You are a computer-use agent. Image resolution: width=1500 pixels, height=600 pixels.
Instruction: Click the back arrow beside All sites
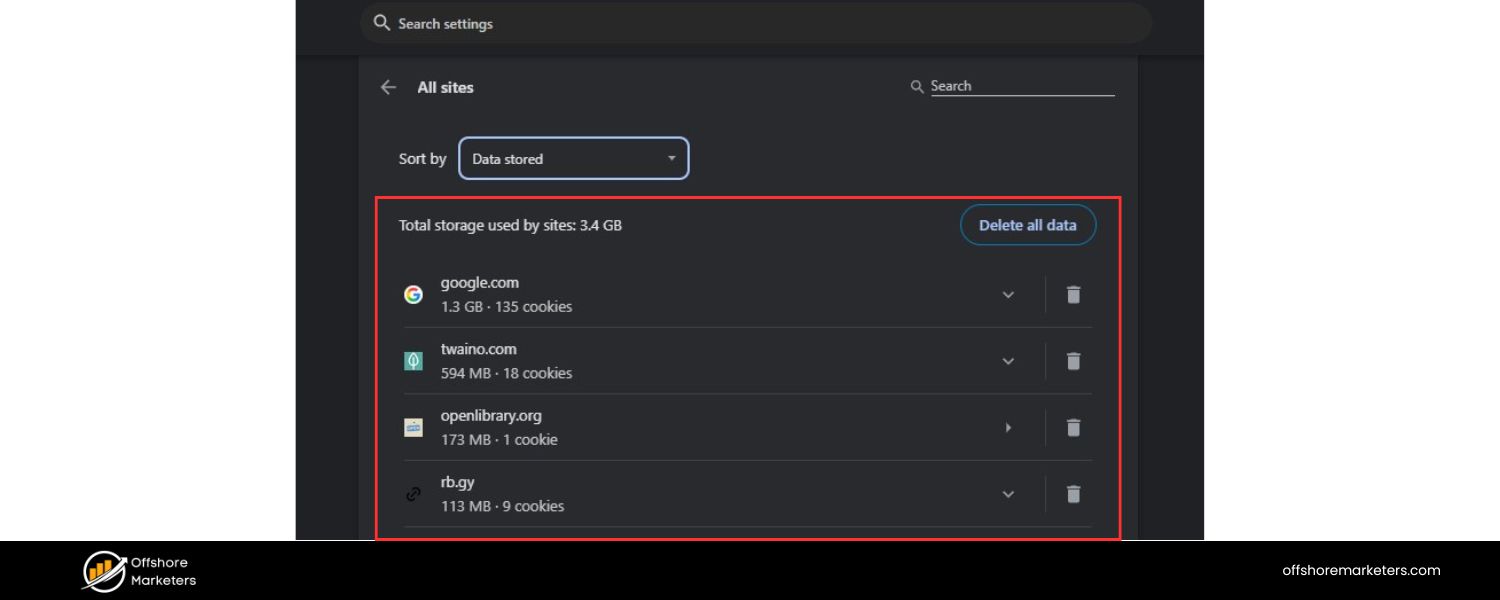point(388,87)
